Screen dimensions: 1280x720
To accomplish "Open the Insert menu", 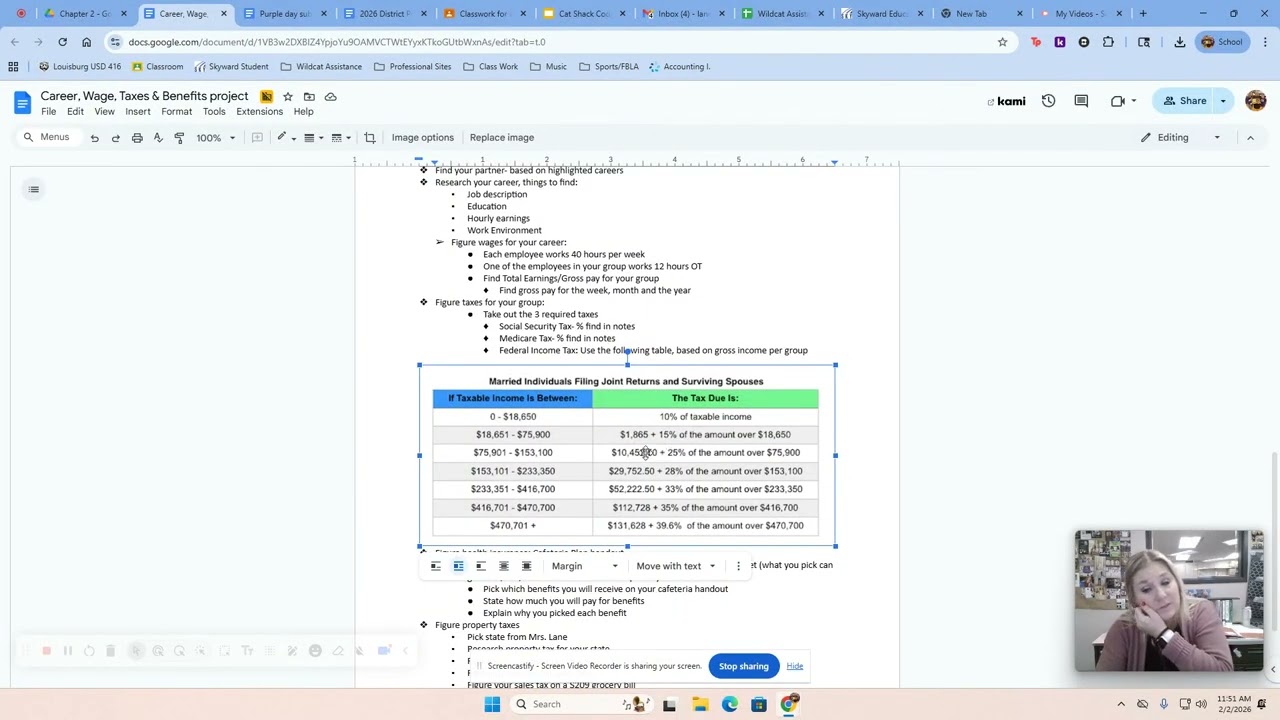I will click(138, 112).
